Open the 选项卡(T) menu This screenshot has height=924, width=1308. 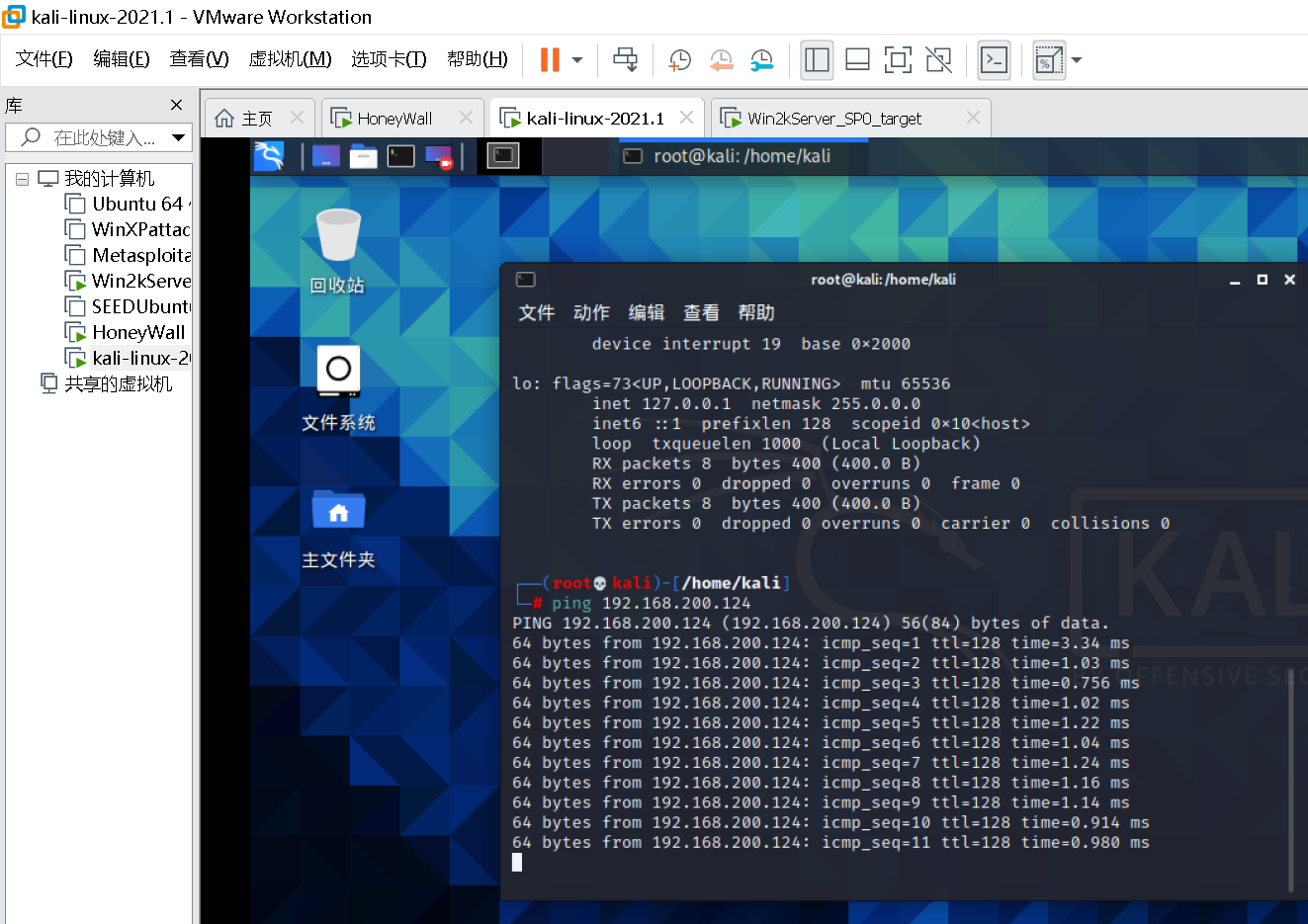pyautogui.click(x=389, y=59)
